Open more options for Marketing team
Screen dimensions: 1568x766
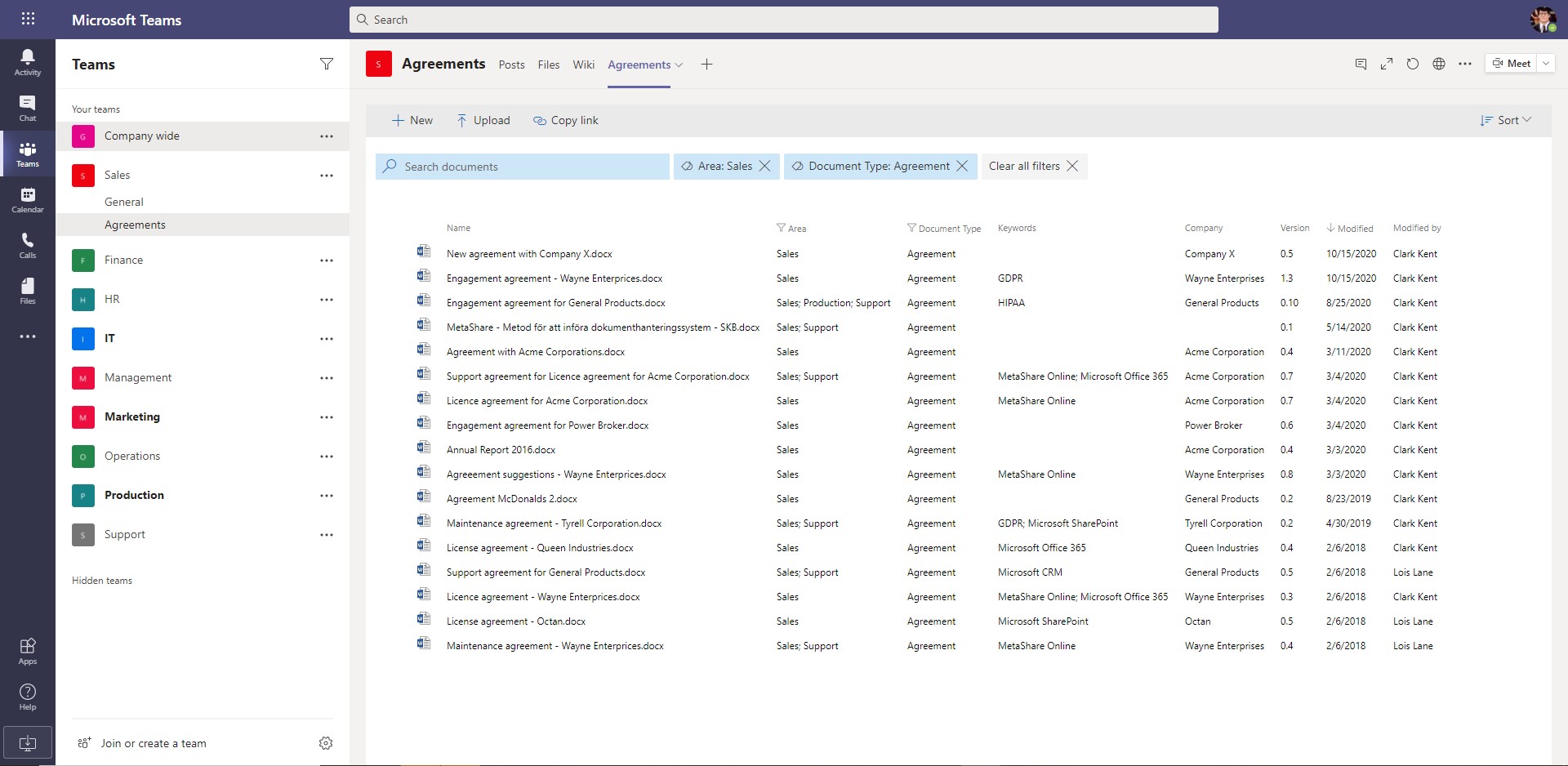point(327,417)
